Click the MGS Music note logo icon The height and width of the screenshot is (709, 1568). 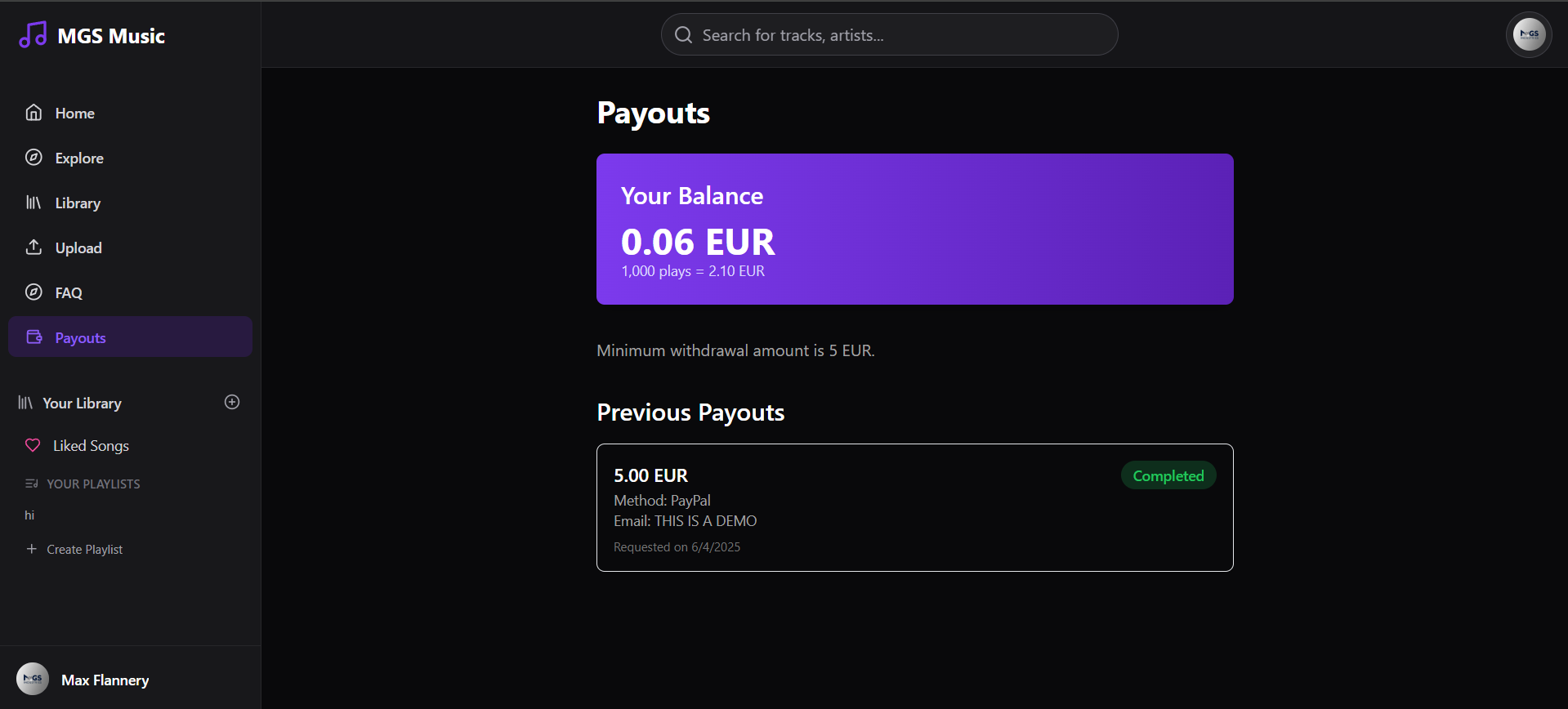pyautogui.click(x=33, y=35)
